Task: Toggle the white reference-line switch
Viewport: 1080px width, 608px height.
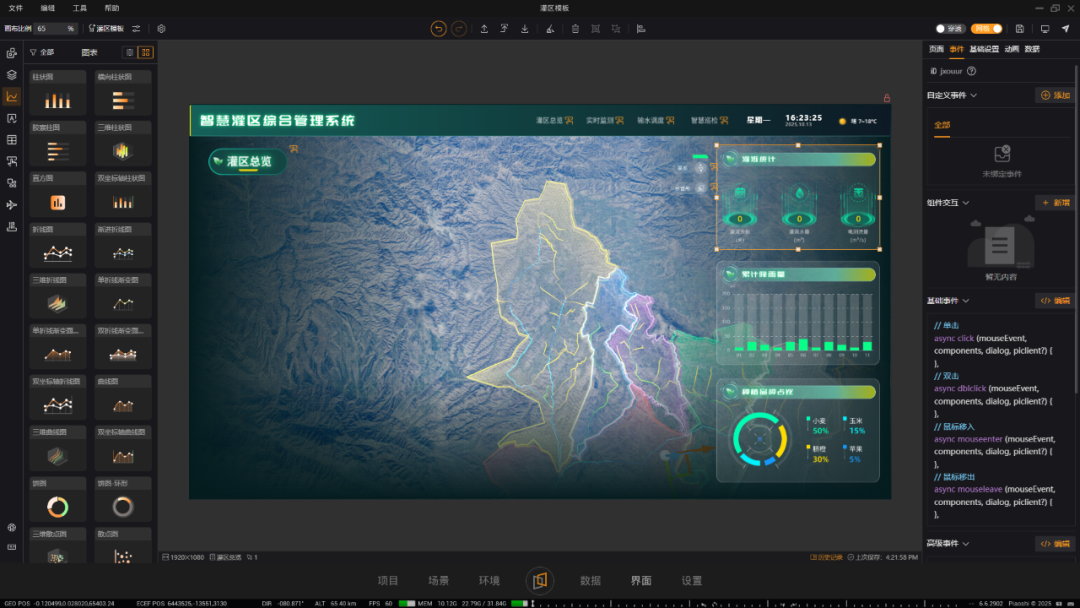Action: point(950,29)
